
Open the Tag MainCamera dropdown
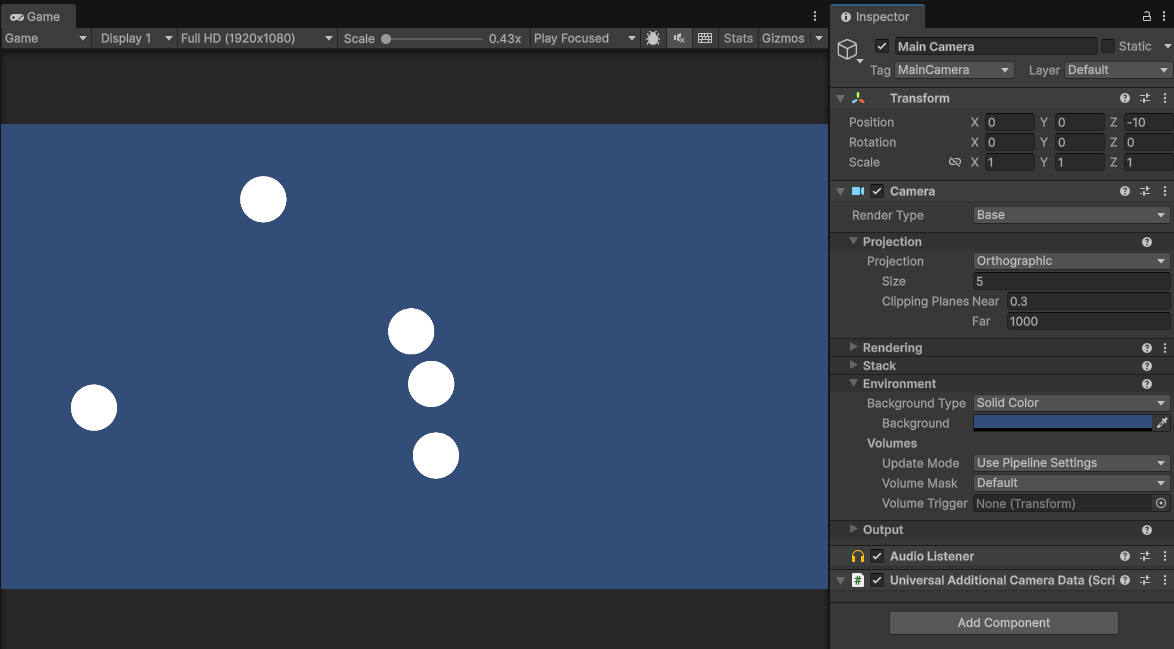pyautogui.click(x=954, y=70)
